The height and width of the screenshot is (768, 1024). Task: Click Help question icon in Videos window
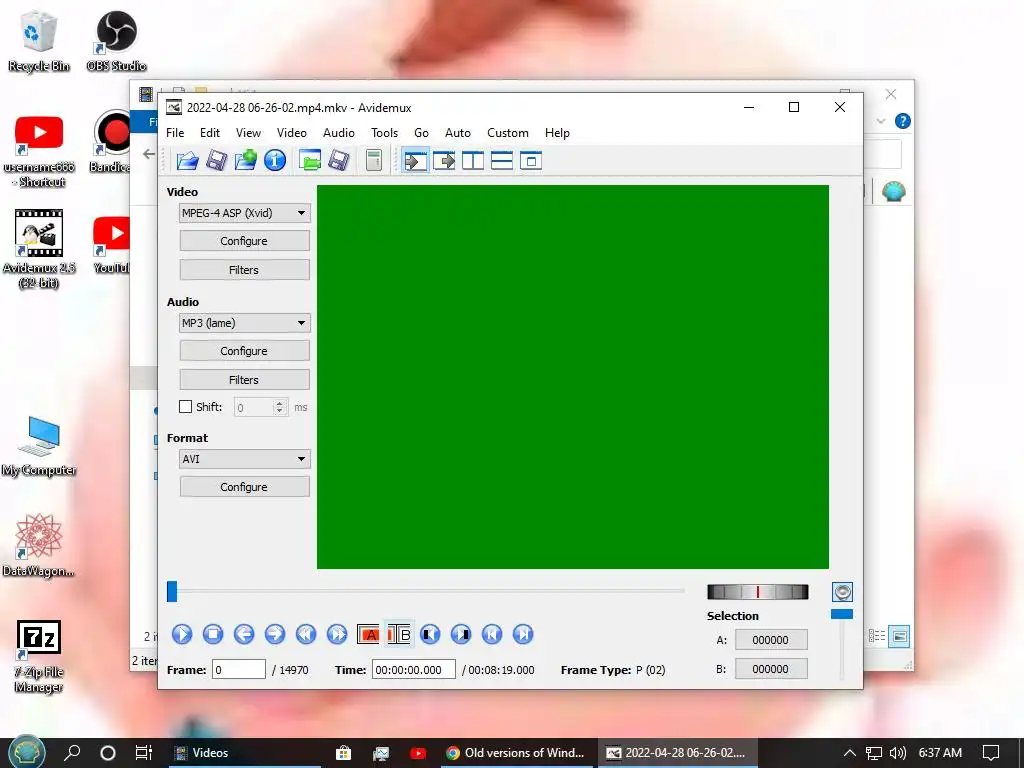pyautogui.click(x=903, y=121)
